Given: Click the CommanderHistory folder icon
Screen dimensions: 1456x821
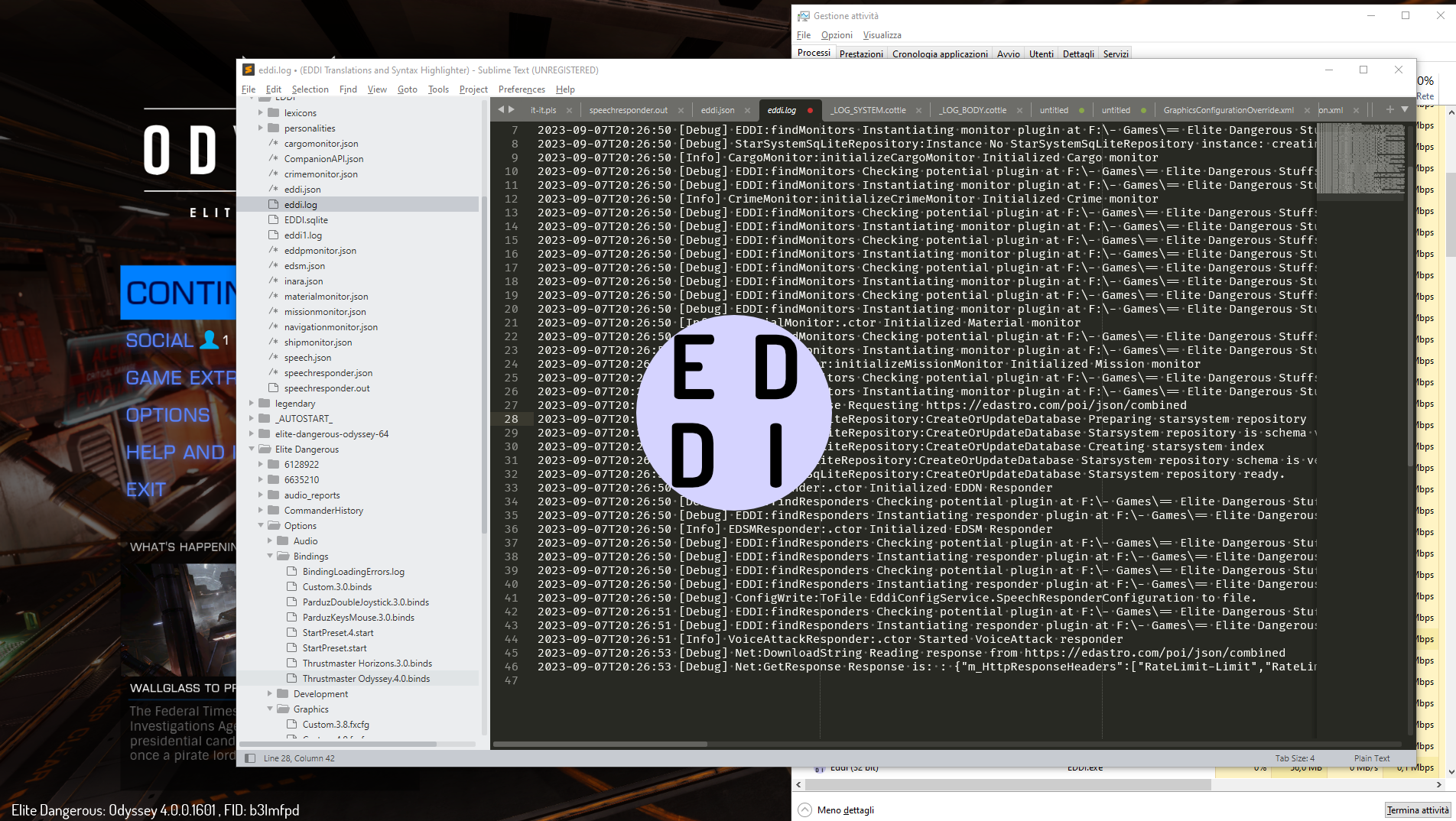Looking at the screenshot, I should pos(273,510).
